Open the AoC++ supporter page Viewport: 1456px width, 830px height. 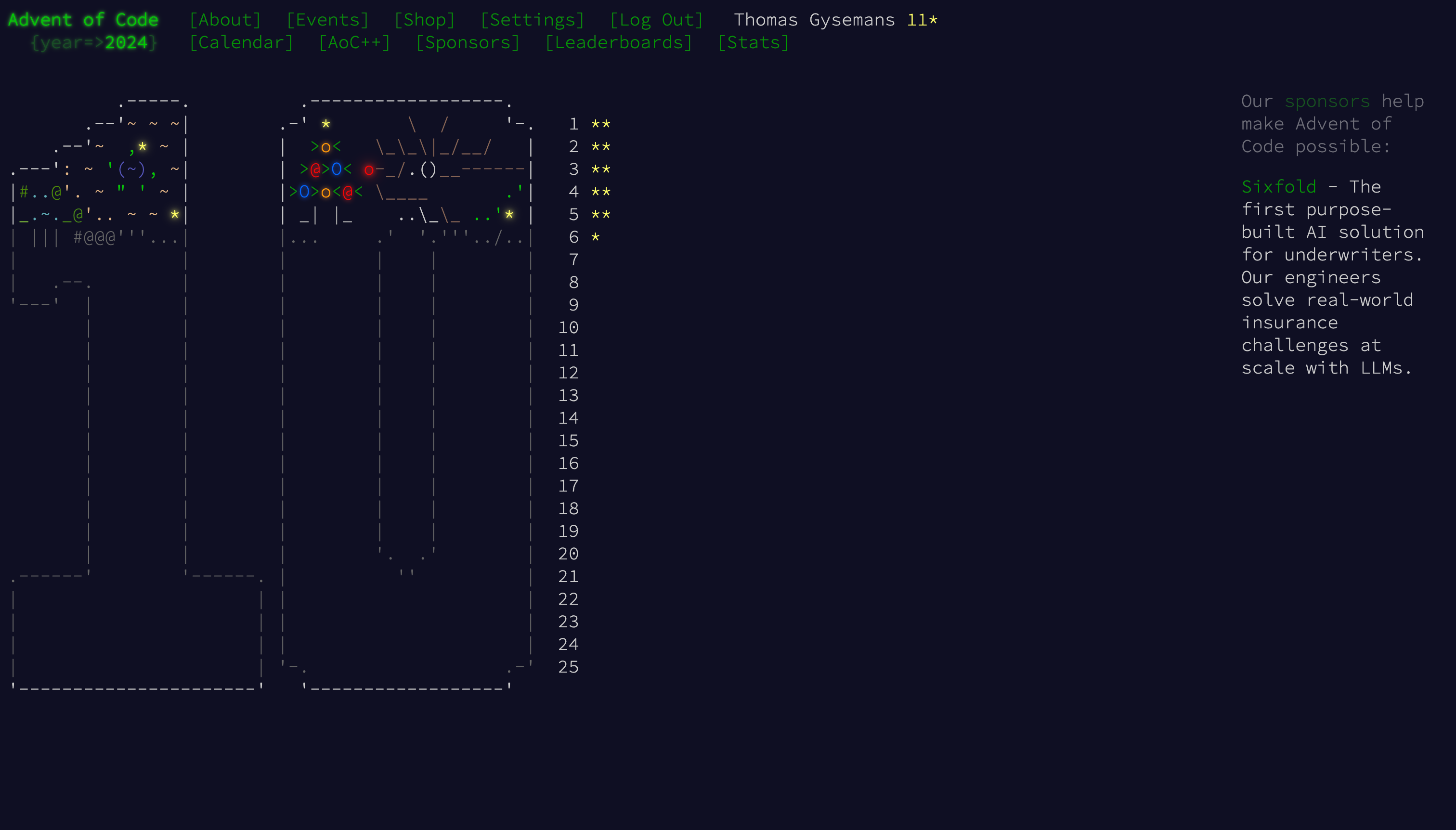(354, 43)
